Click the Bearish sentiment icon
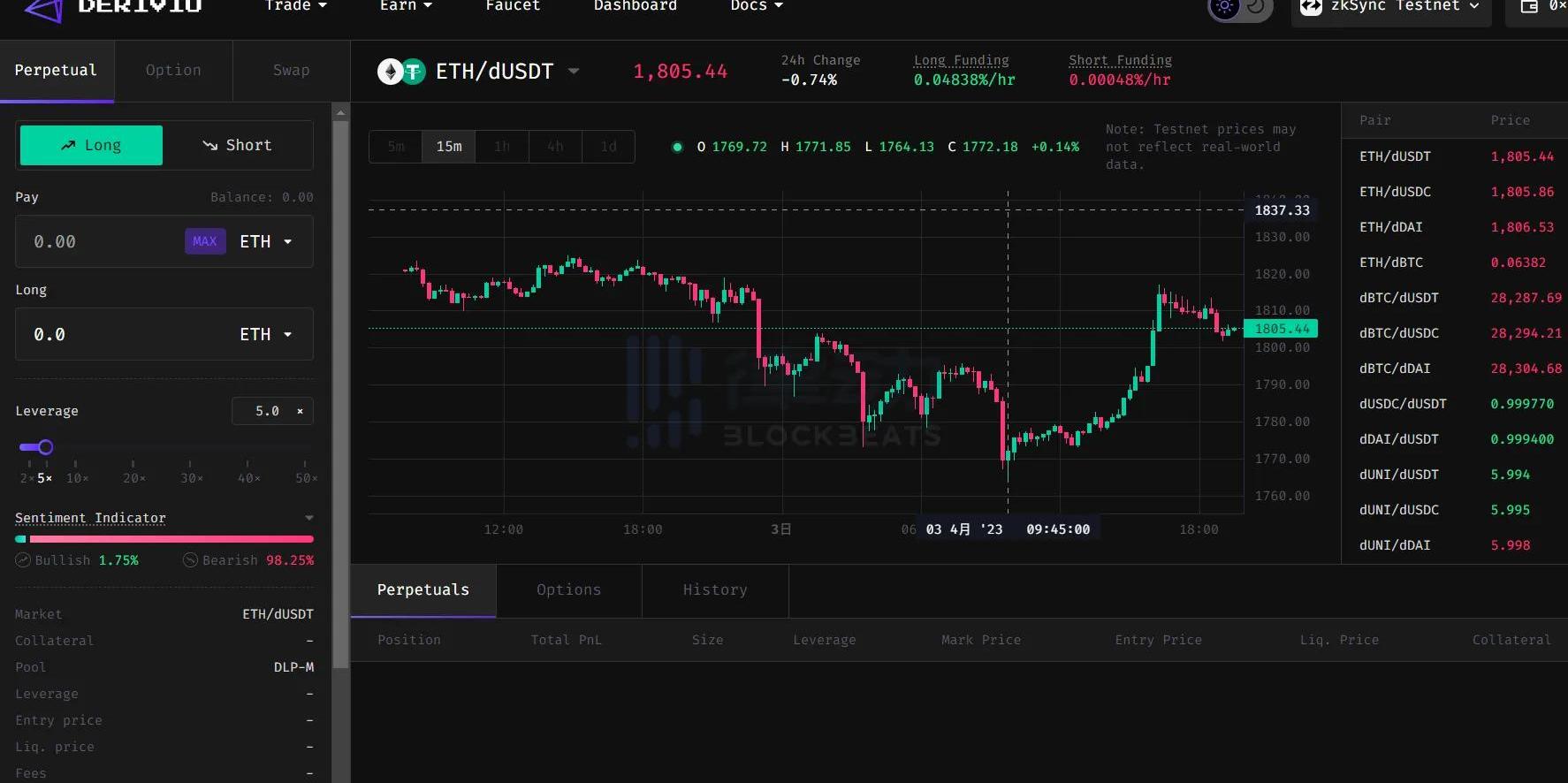Image resolution: width=1568 pixels, height=783 pixels. pyautogui.click(x=190, y=560)
